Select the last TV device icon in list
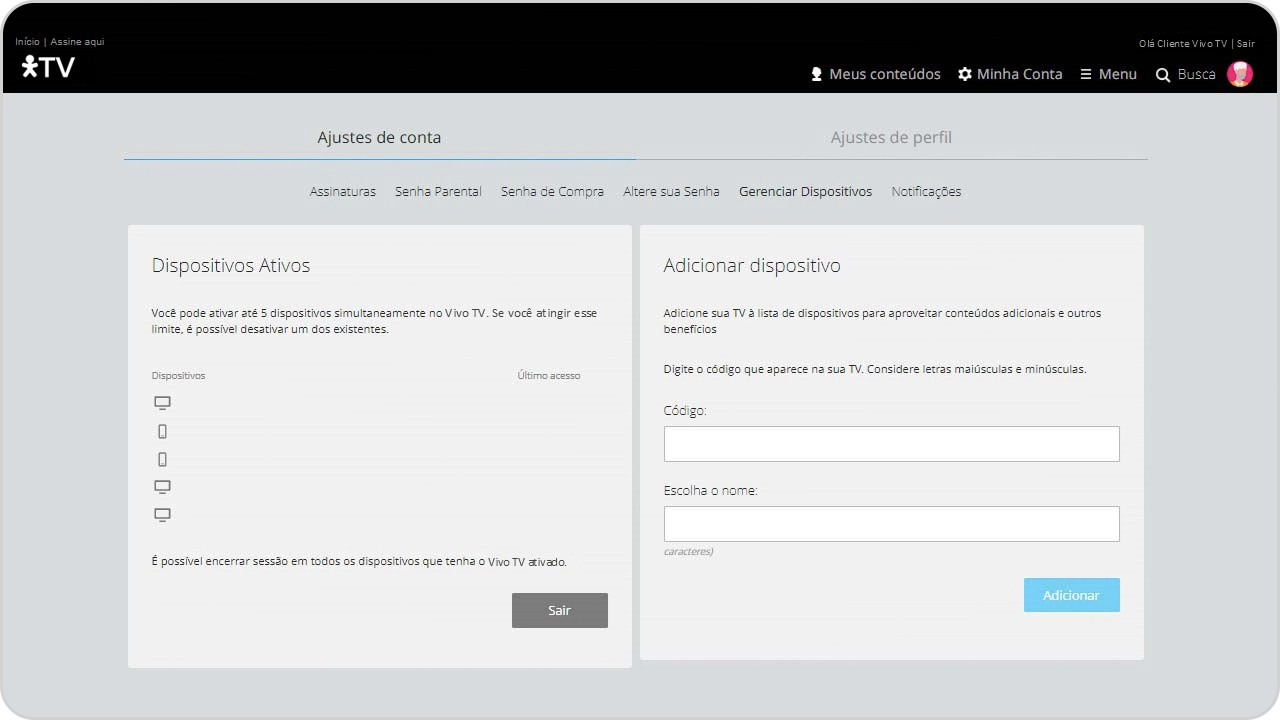 pos(162,515)
